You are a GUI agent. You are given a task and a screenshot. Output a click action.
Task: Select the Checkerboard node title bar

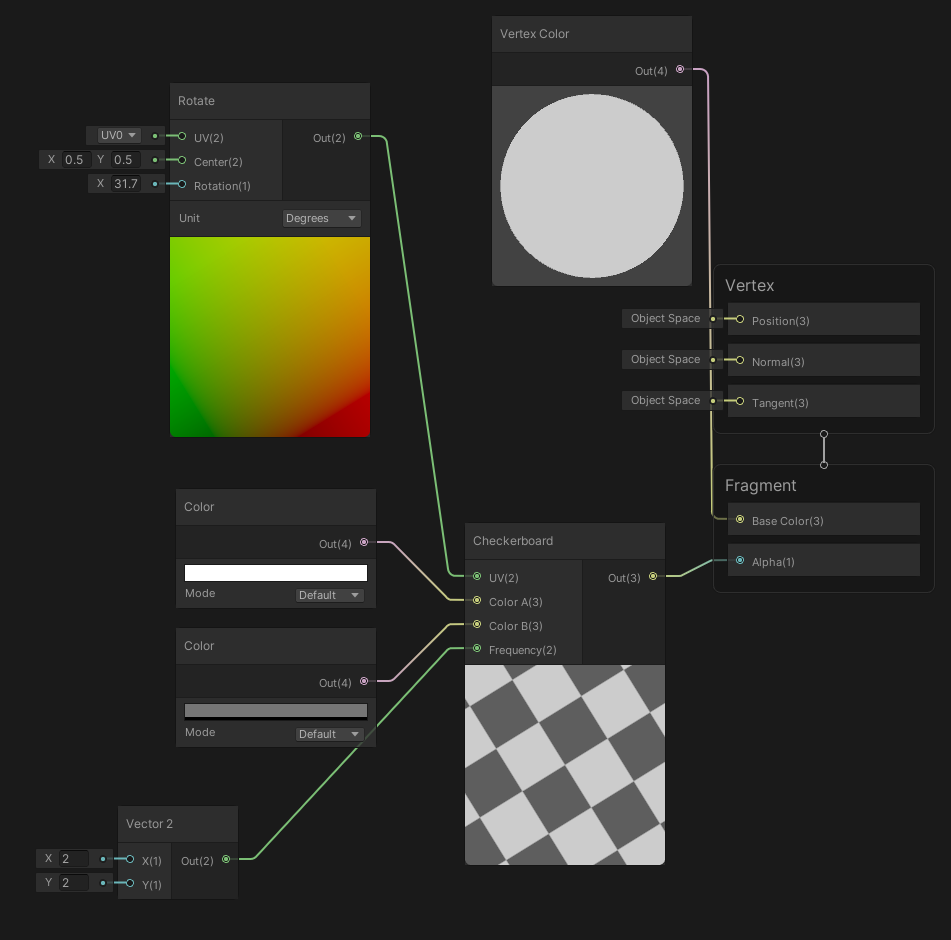[x=565, y=541]
